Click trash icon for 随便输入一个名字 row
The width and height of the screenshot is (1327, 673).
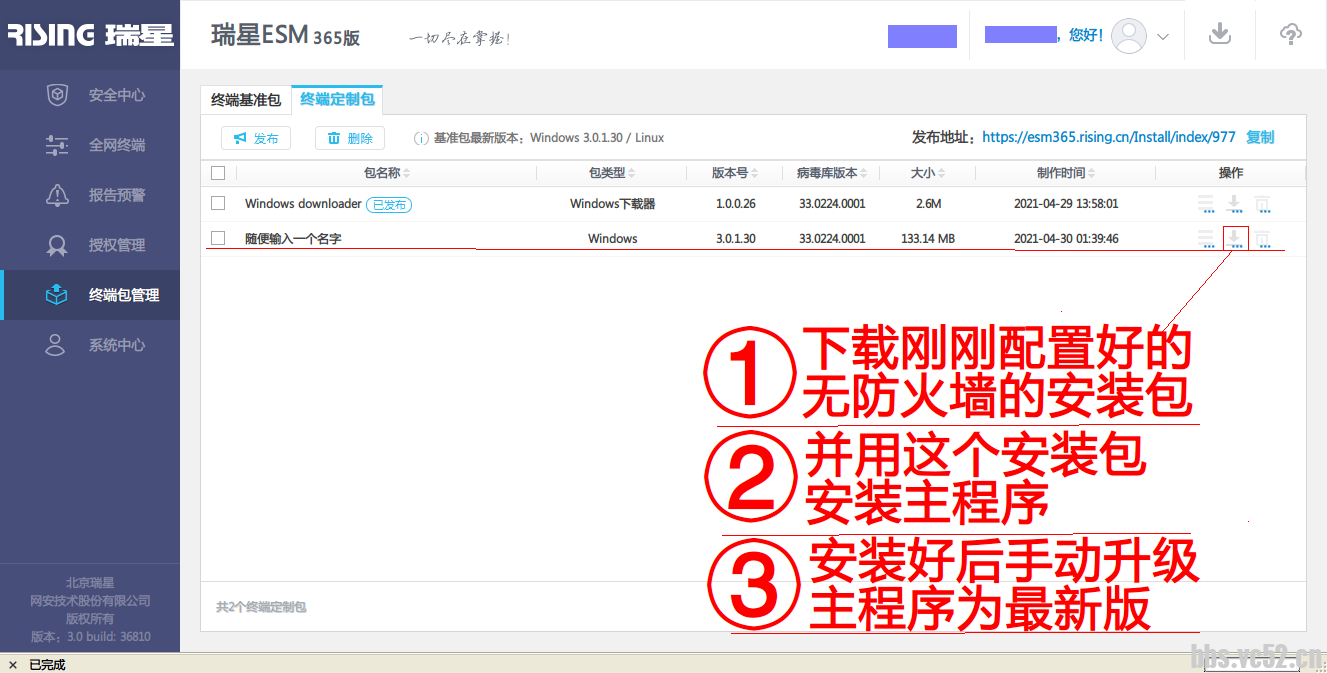pos(1263,239)
